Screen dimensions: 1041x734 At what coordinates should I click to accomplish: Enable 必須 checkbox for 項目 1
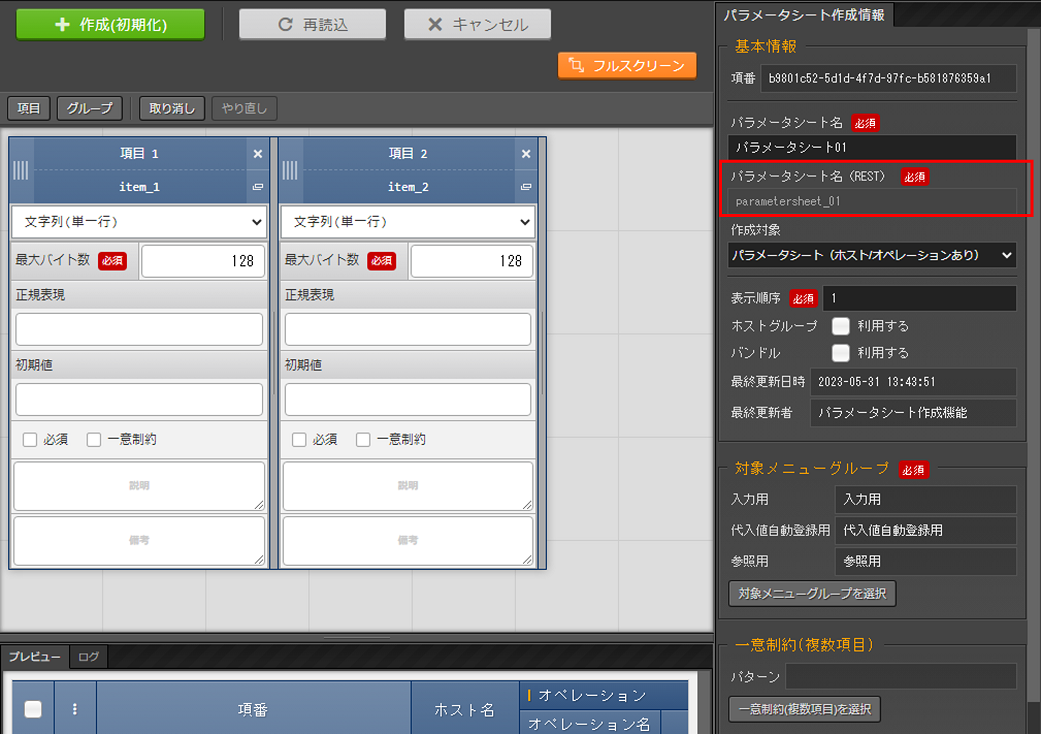(30, 439)
